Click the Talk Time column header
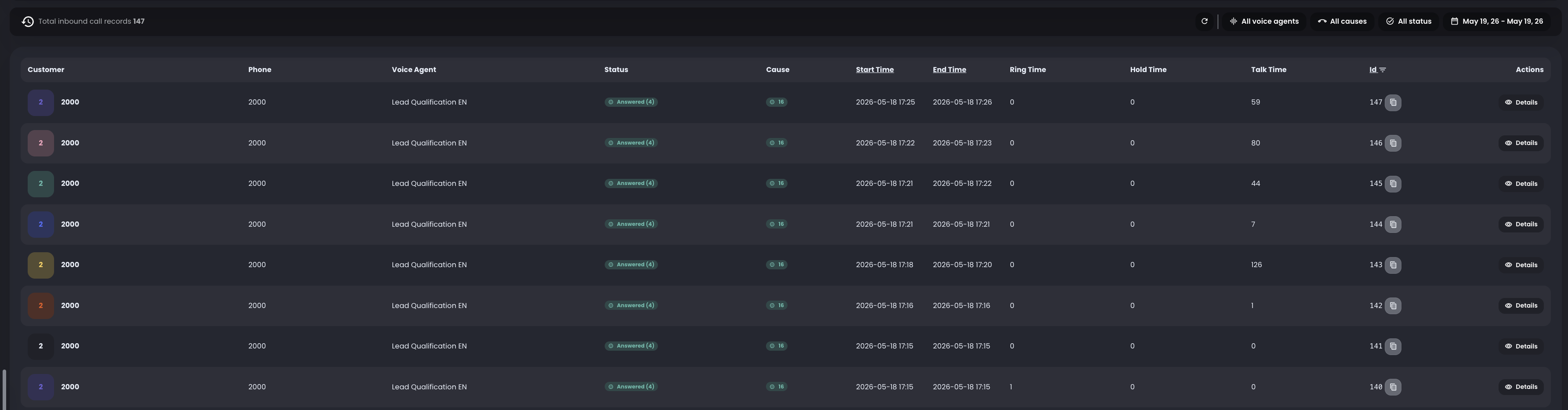The image size is (1568, 410). [1269, 69]
